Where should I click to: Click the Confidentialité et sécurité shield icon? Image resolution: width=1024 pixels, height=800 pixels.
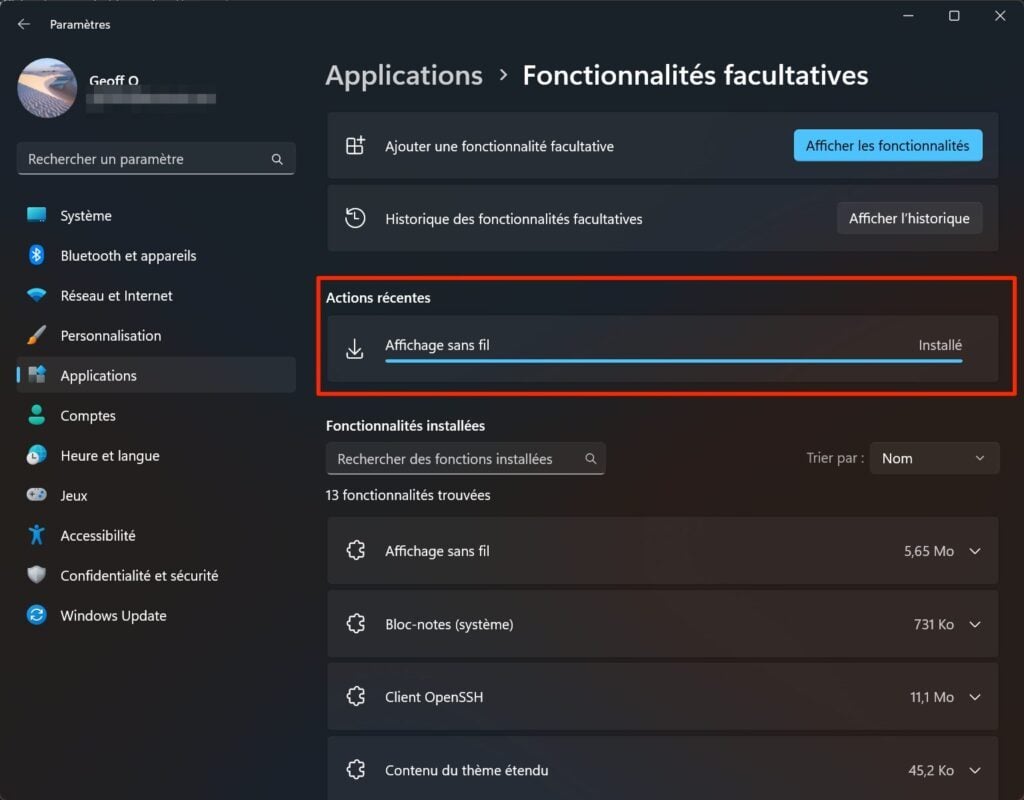37,575
